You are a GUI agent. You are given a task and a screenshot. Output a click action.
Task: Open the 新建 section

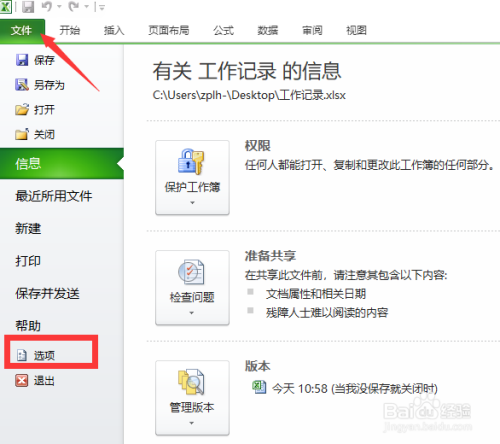coord(28,229)
